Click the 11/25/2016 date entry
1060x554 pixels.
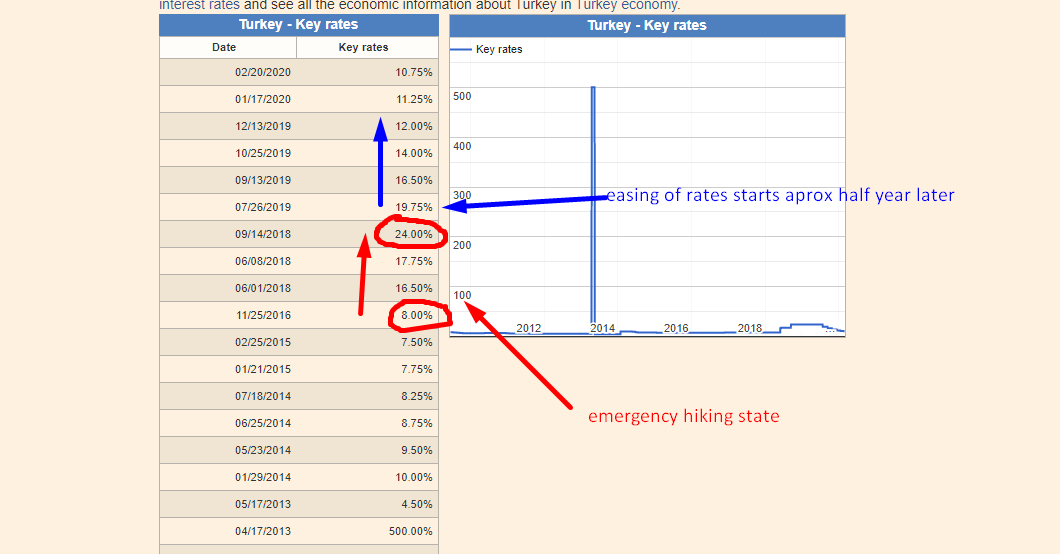pos(263,315)
